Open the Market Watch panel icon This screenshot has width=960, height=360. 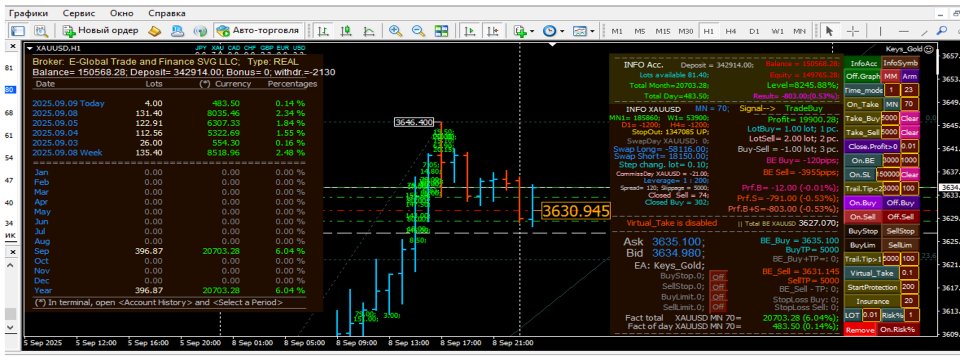pos(18,31)
